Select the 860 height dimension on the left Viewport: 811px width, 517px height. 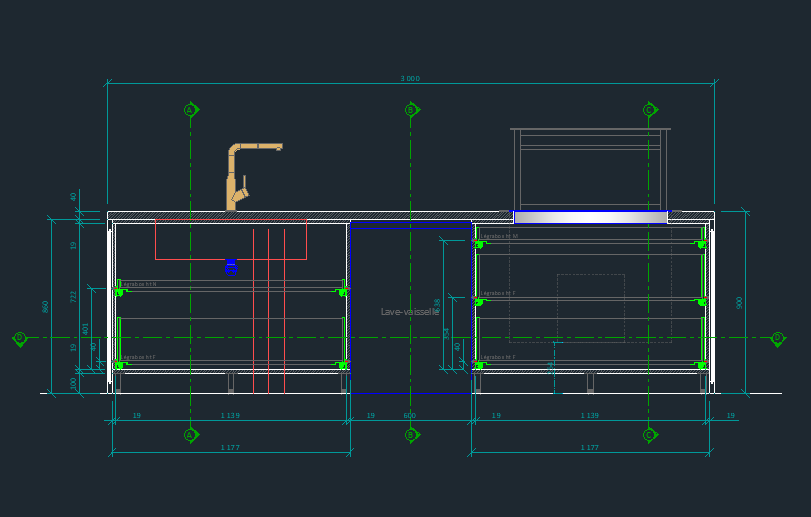45,306
